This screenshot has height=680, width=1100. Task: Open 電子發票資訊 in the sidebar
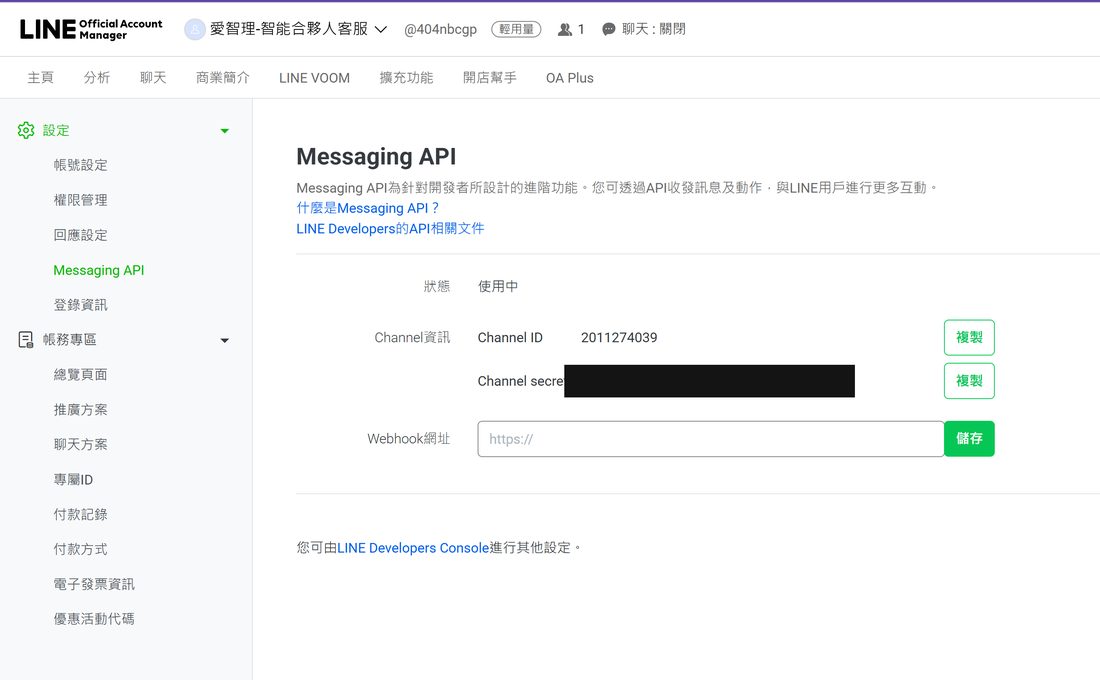tap(94, 585)
